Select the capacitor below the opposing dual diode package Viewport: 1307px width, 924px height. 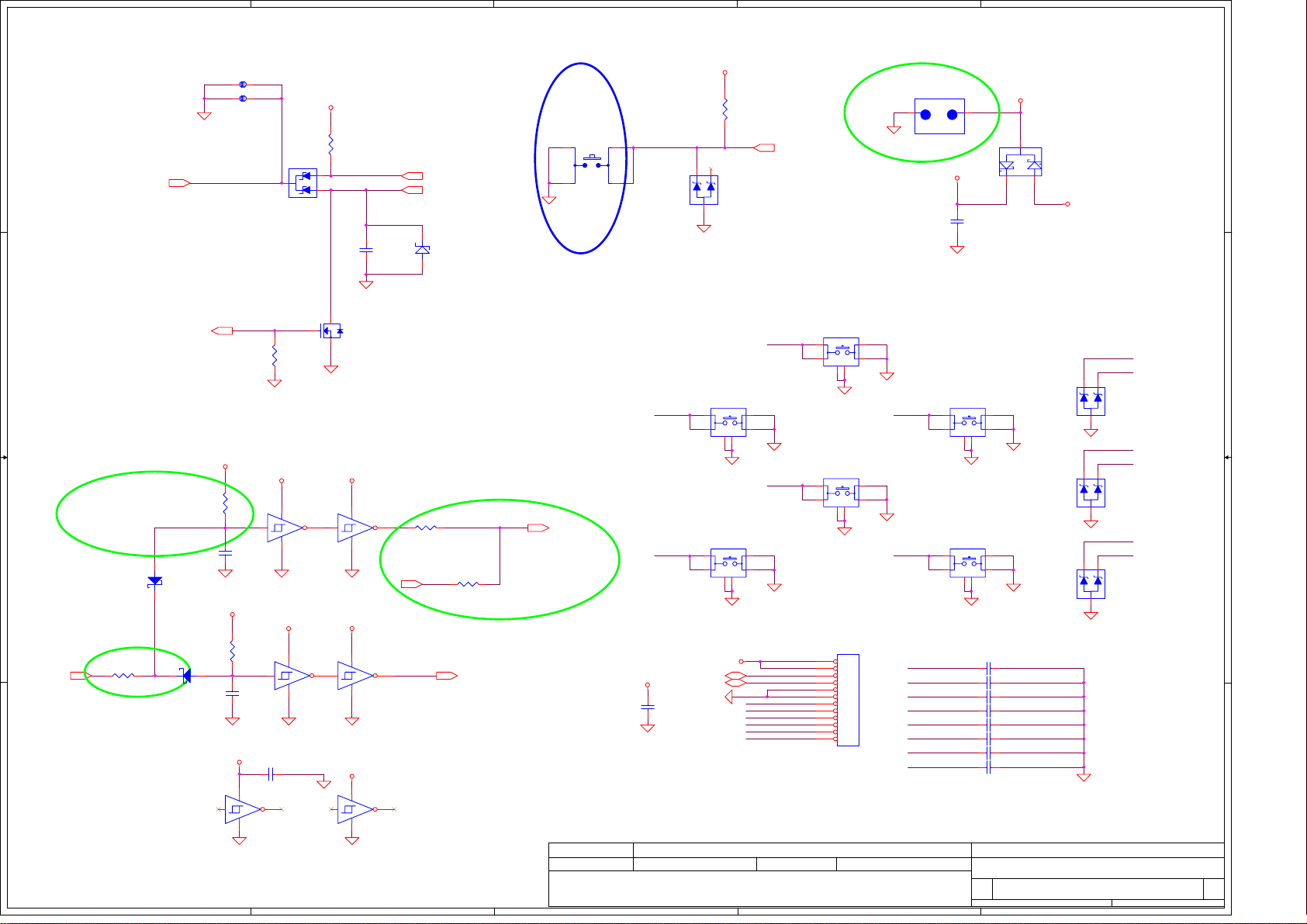tap(957, 221)
